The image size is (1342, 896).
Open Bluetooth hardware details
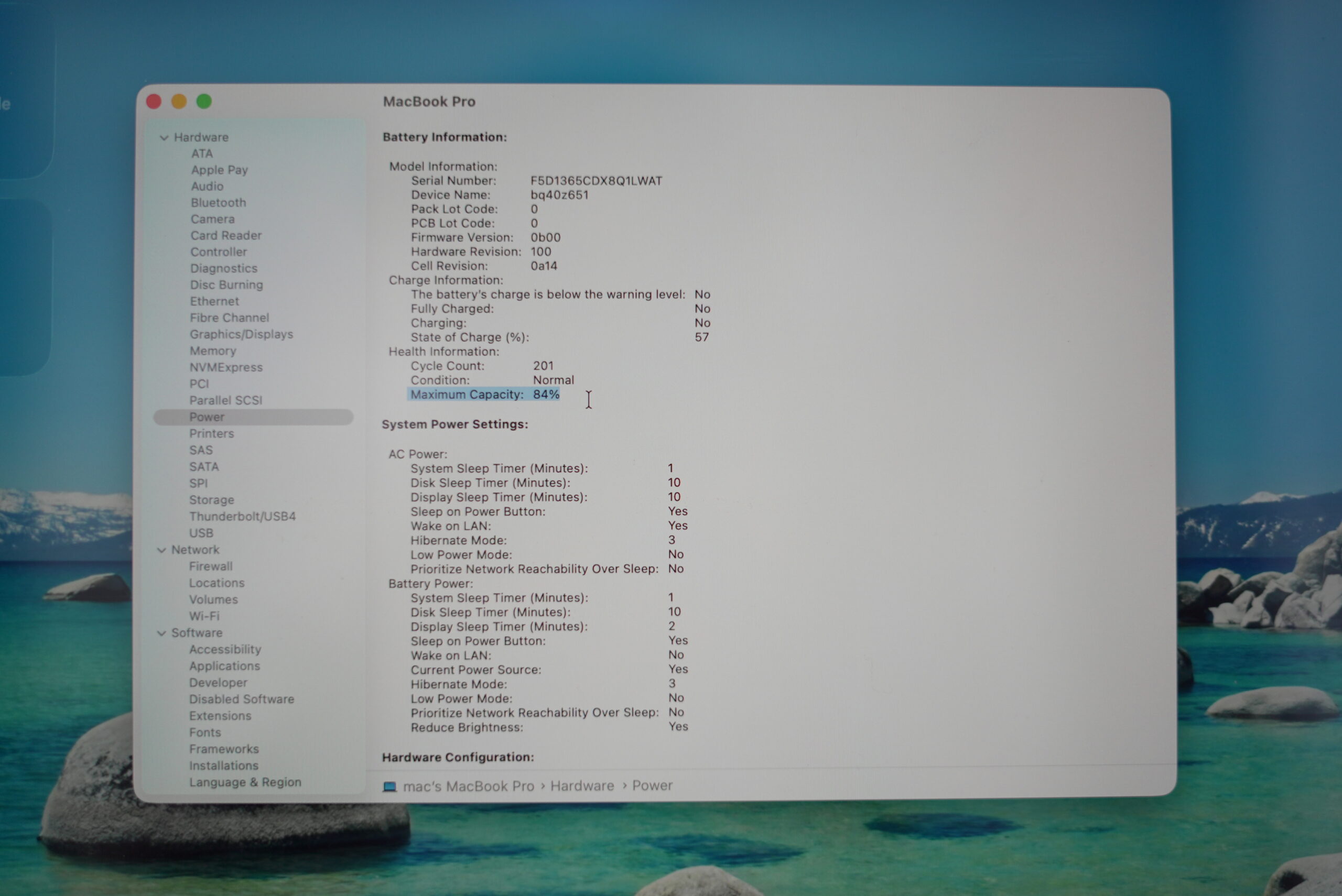point(218,203)
